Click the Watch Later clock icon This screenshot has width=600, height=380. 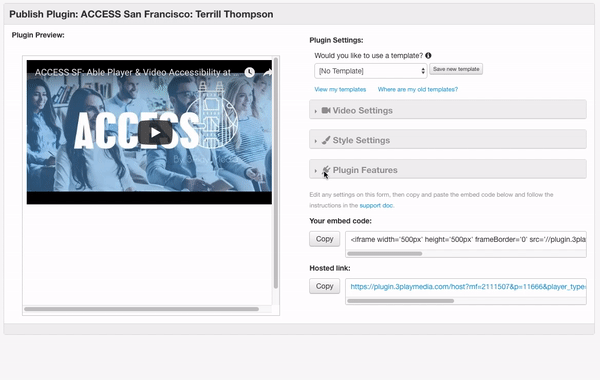point(249,72)
